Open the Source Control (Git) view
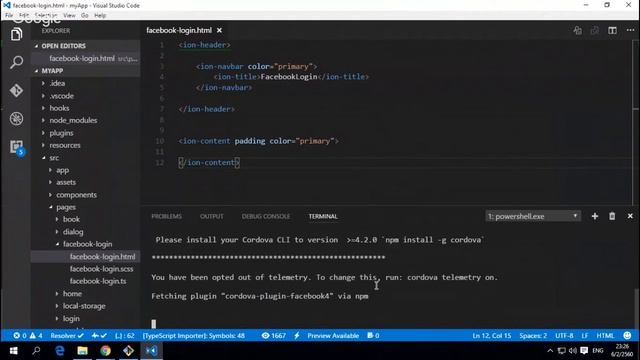Screen dimensions: 640x360 click(16, 90)
